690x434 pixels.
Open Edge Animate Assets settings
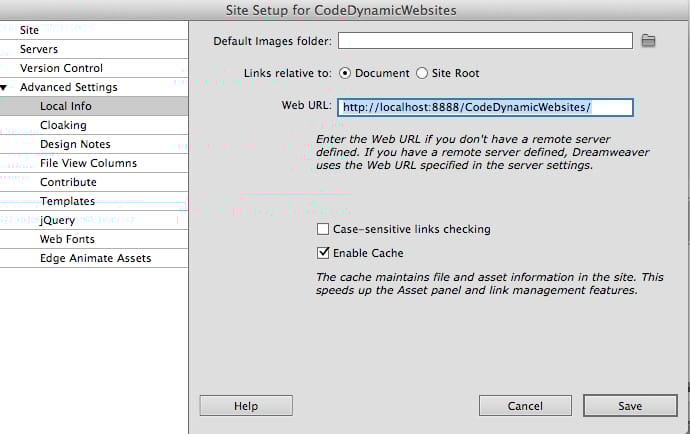pyautogui.click(x=94, y=258)
